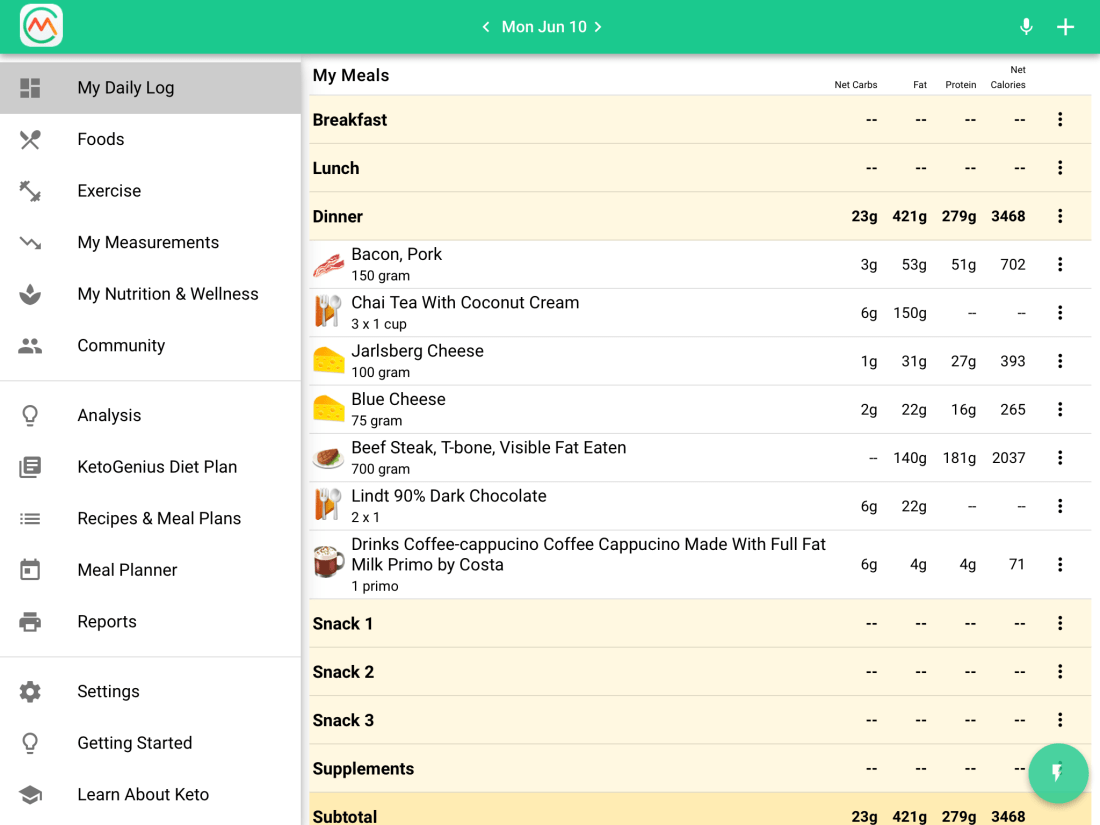The height and width of the screenshot is (825, 1100).
Task: Go to previous day using left chevron
Action: [x=486, y=27]
